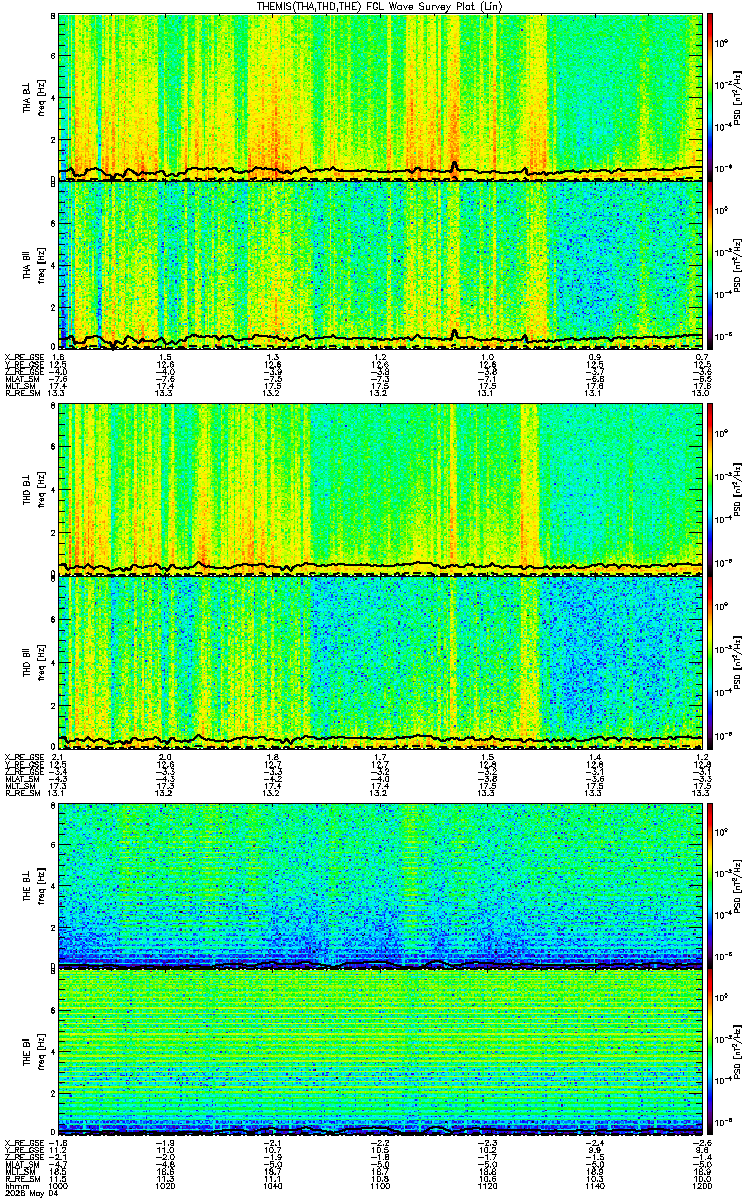Select the THA Bll spectrogram panel

tap(380, 266)
